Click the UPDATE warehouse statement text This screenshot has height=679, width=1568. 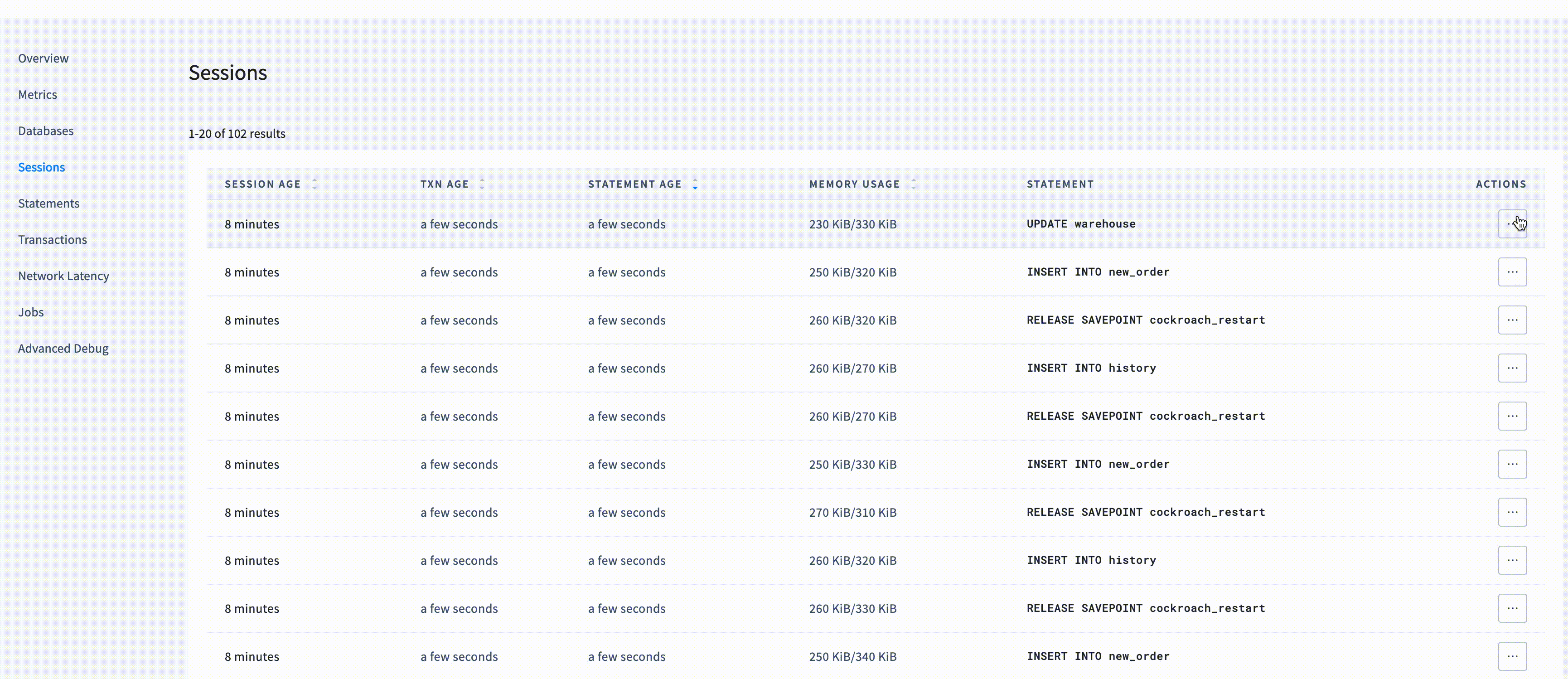pos(1080,224)
